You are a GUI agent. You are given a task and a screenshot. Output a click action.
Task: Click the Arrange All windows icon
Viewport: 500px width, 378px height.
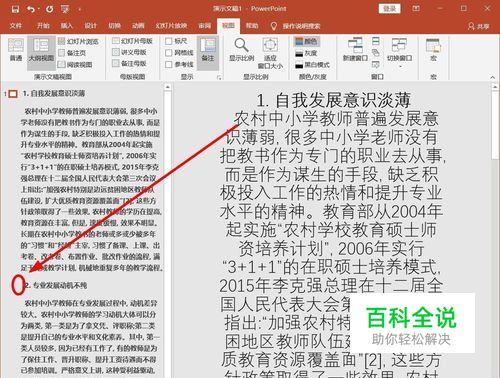click(x=376, y=41)
